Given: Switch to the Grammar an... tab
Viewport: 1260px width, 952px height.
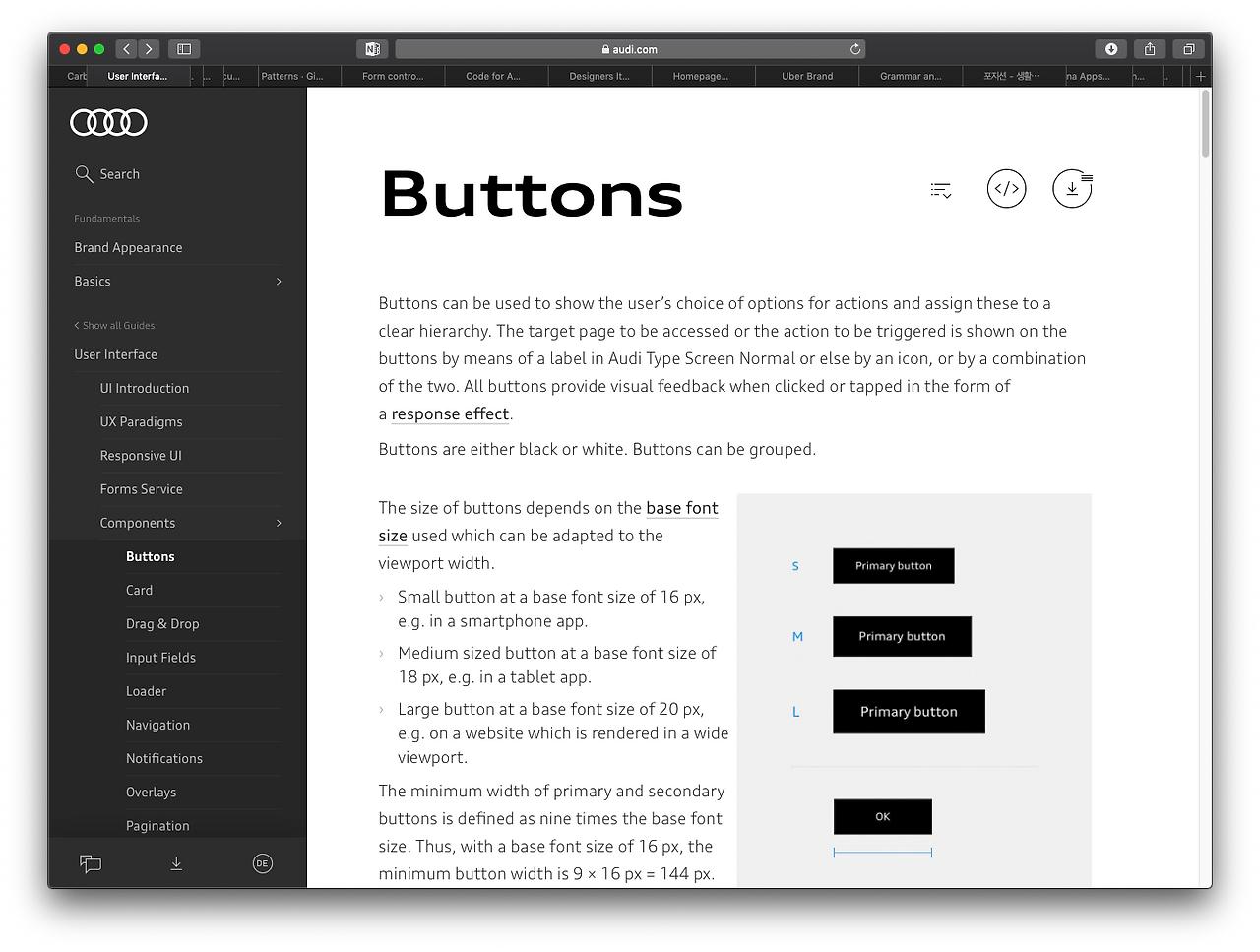Looking at the screenshot, I should pos(911,76).
